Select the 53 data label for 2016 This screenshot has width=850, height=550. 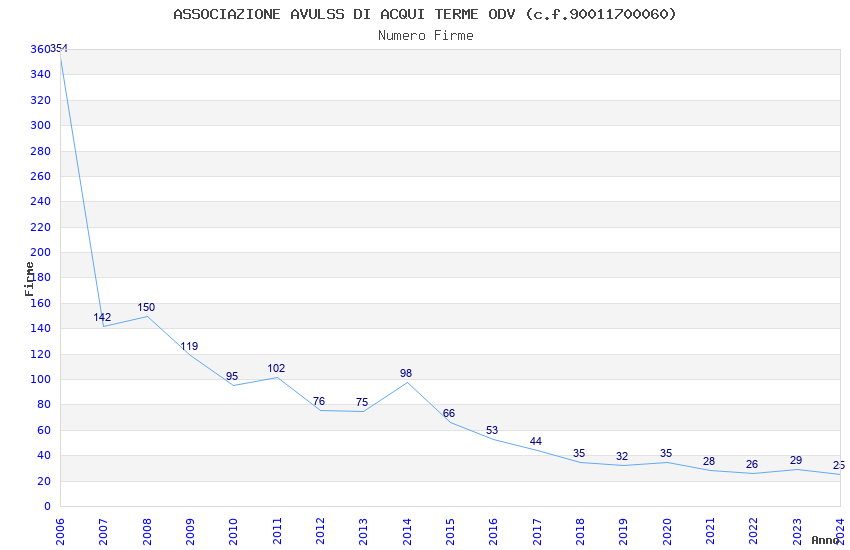(492, 430)
